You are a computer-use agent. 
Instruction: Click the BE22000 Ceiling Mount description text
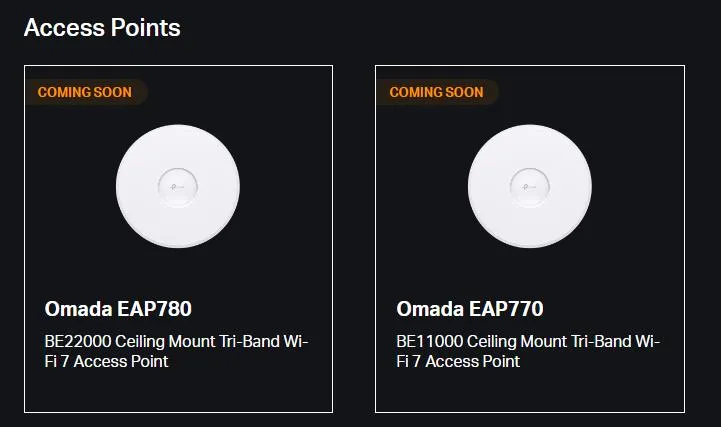pyautogui.click(x=177, y=351)
